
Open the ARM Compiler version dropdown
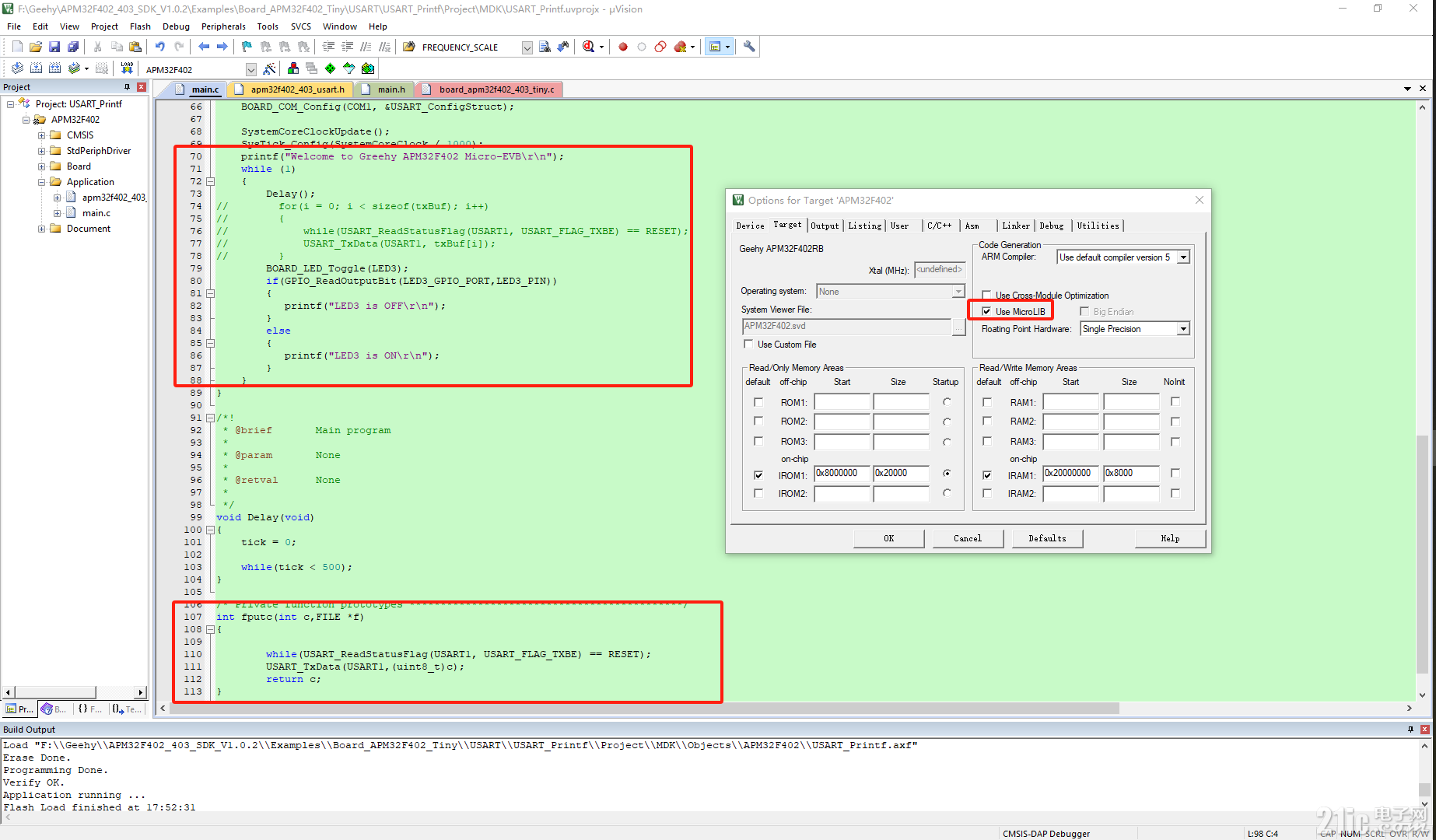(1183, 257)
